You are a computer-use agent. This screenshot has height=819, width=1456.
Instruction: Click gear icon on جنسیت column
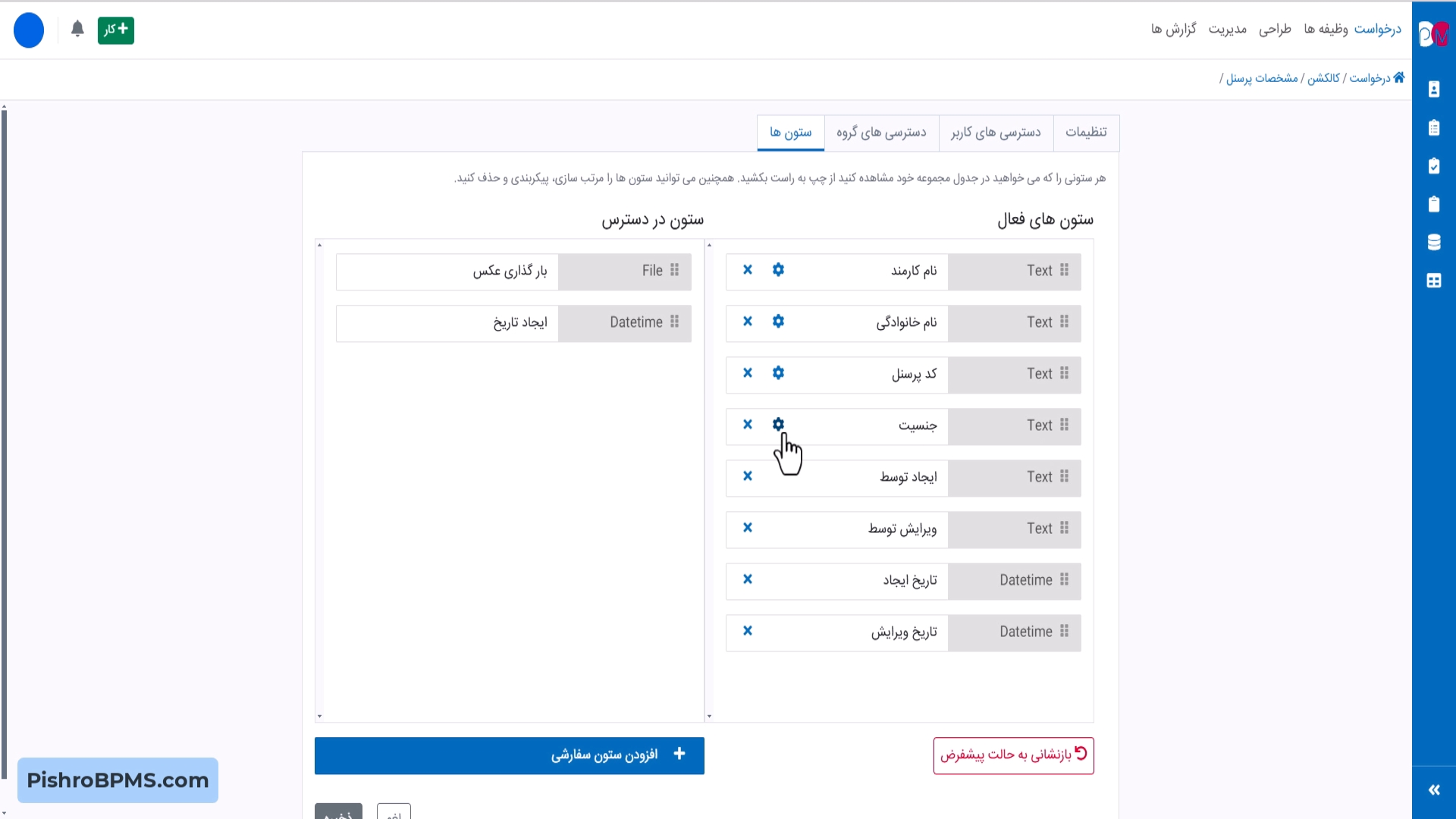pos(778,425)
